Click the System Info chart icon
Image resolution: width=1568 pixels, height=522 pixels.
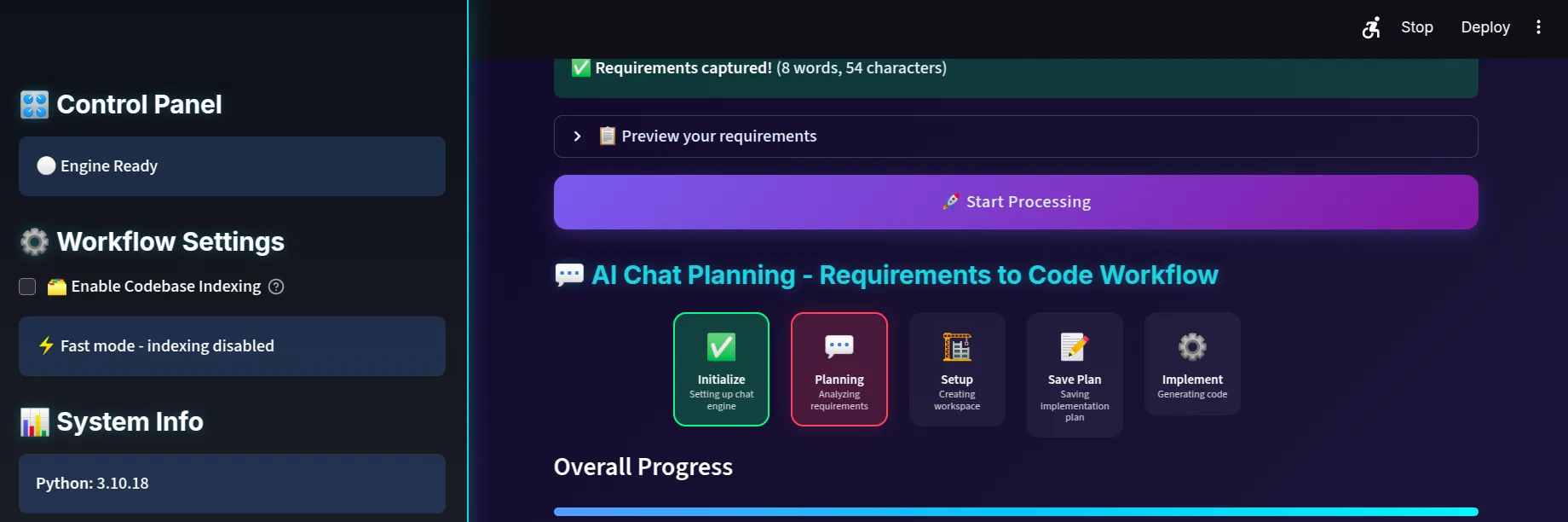(x=35, y=422)
